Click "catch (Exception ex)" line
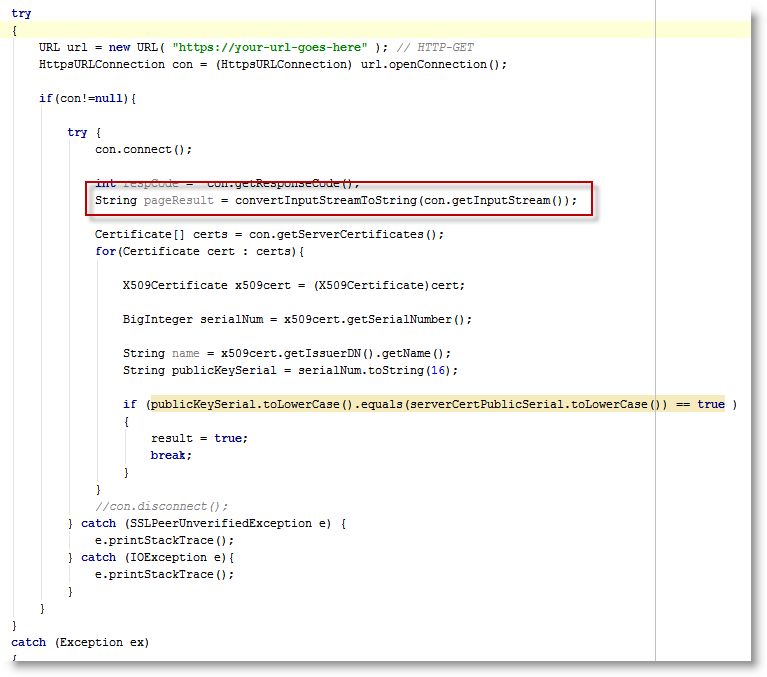The image size is (767, 677). click(80, 642)
